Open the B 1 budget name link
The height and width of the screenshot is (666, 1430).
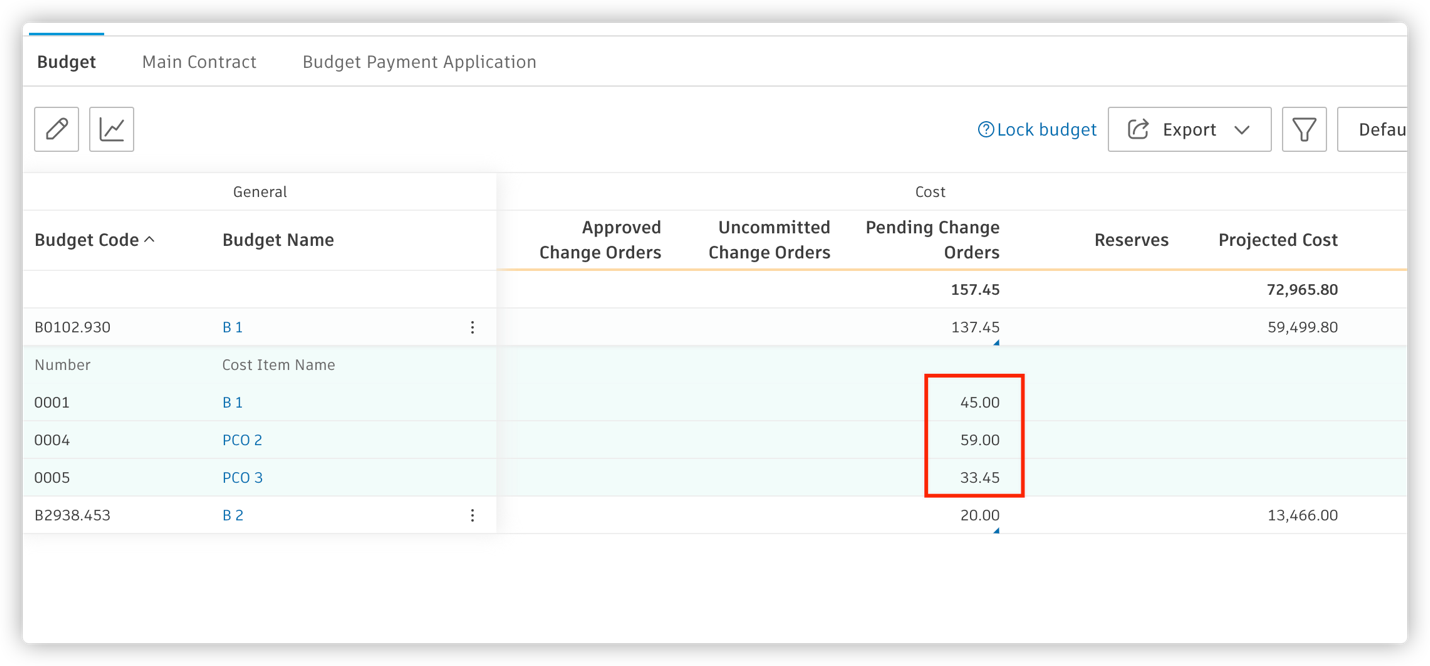(x=232, y=327)
